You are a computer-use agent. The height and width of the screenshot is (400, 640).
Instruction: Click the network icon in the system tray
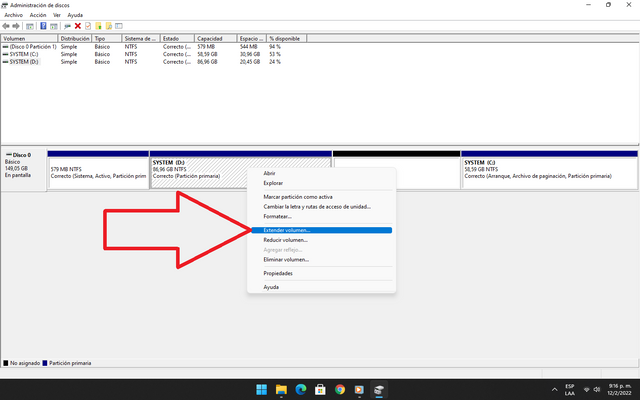click(x=587, y=389)
